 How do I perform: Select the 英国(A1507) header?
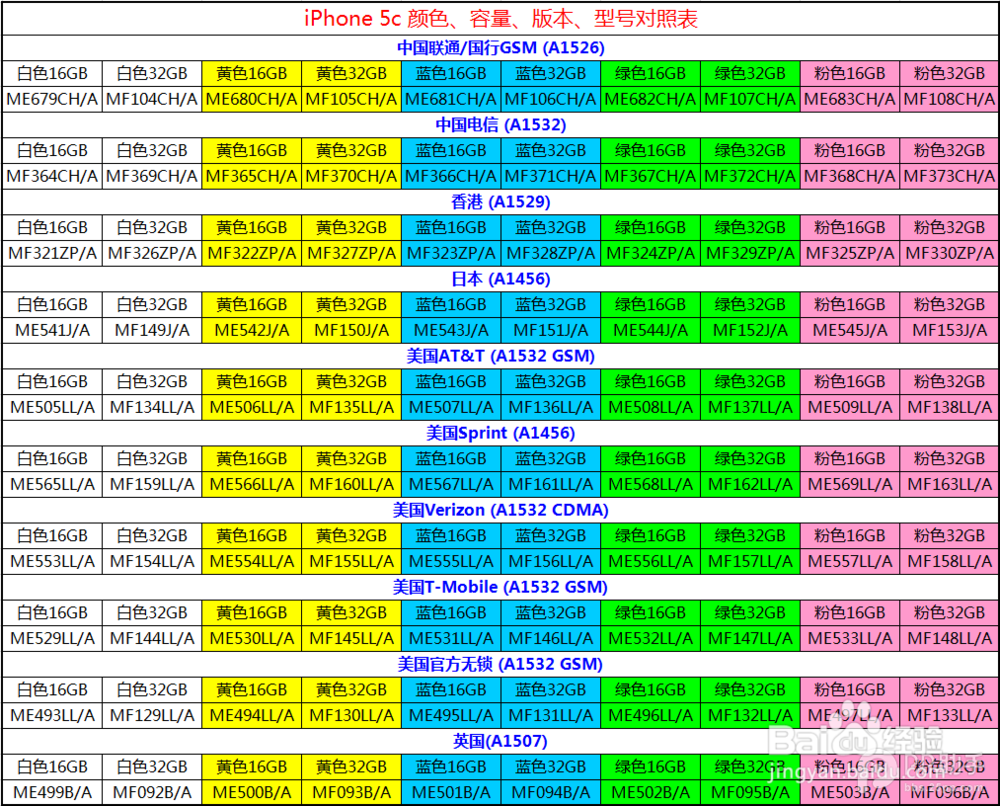pyautogui.click(x=501, y=742)
